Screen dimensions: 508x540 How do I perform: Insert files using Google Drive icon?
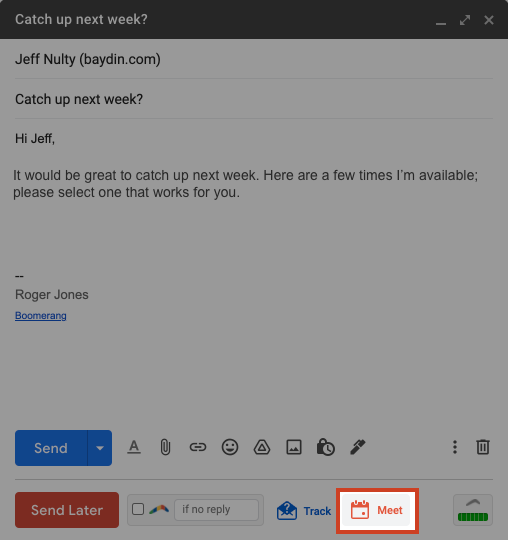(262, 447)
